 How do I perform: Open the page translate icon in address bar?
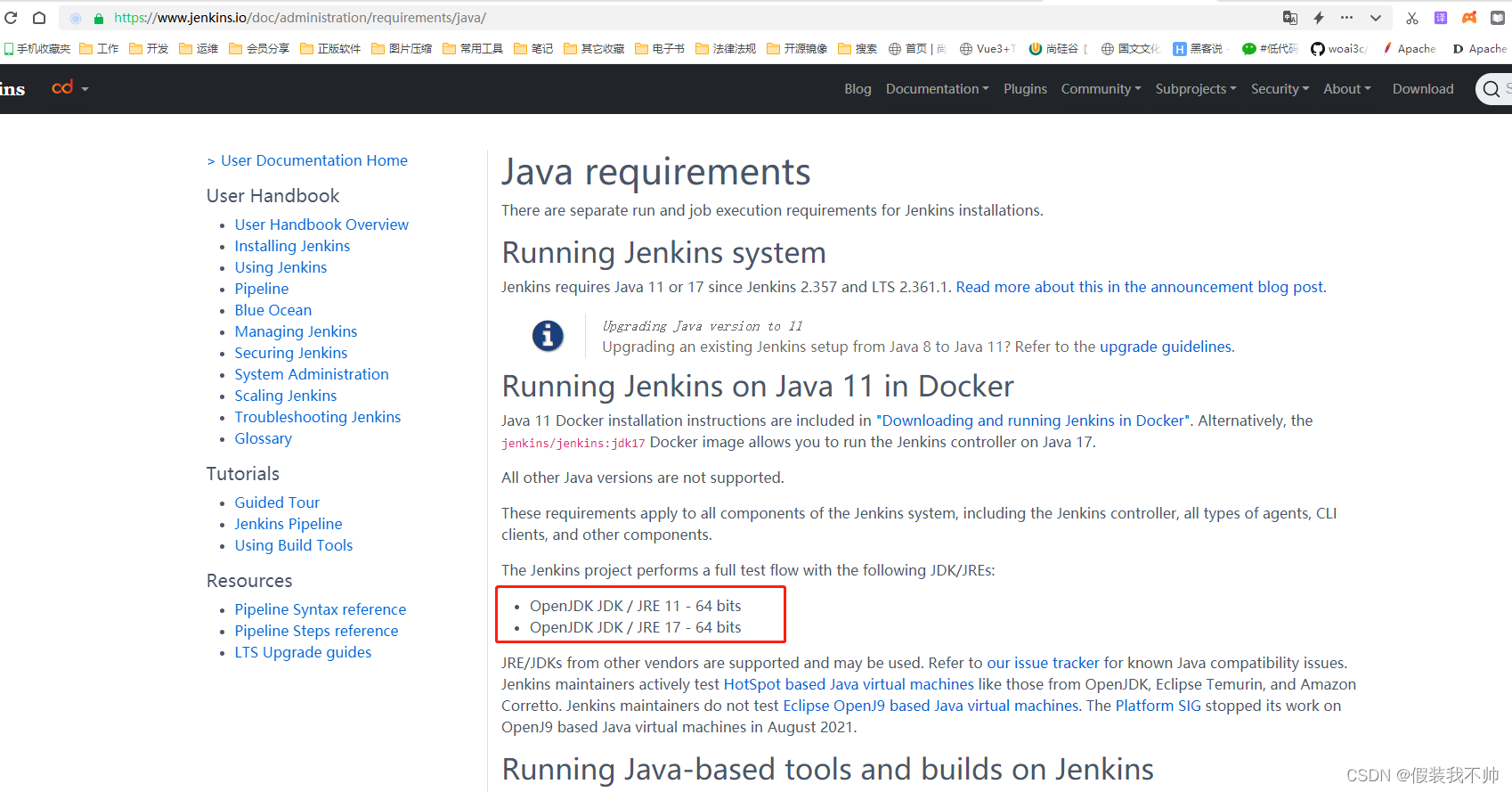coord(1289,18)
